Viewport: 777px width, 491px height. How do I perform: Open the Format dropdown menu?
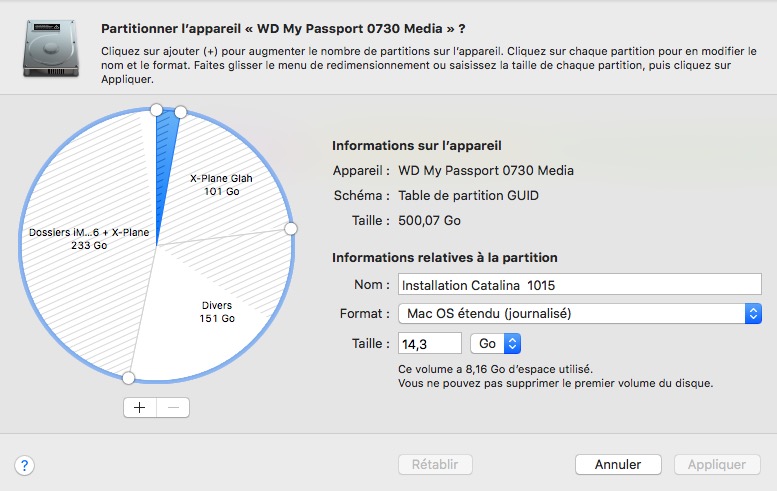pos(580,313)
